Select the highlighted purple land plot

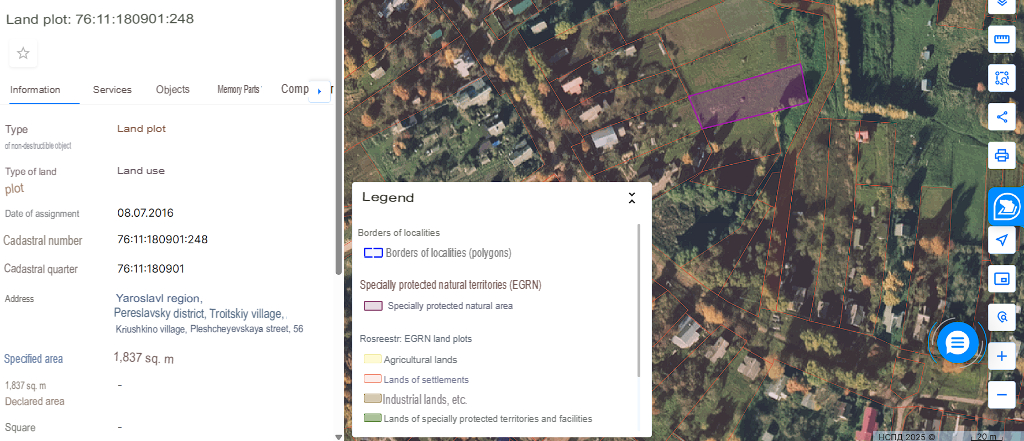[749, 95]
